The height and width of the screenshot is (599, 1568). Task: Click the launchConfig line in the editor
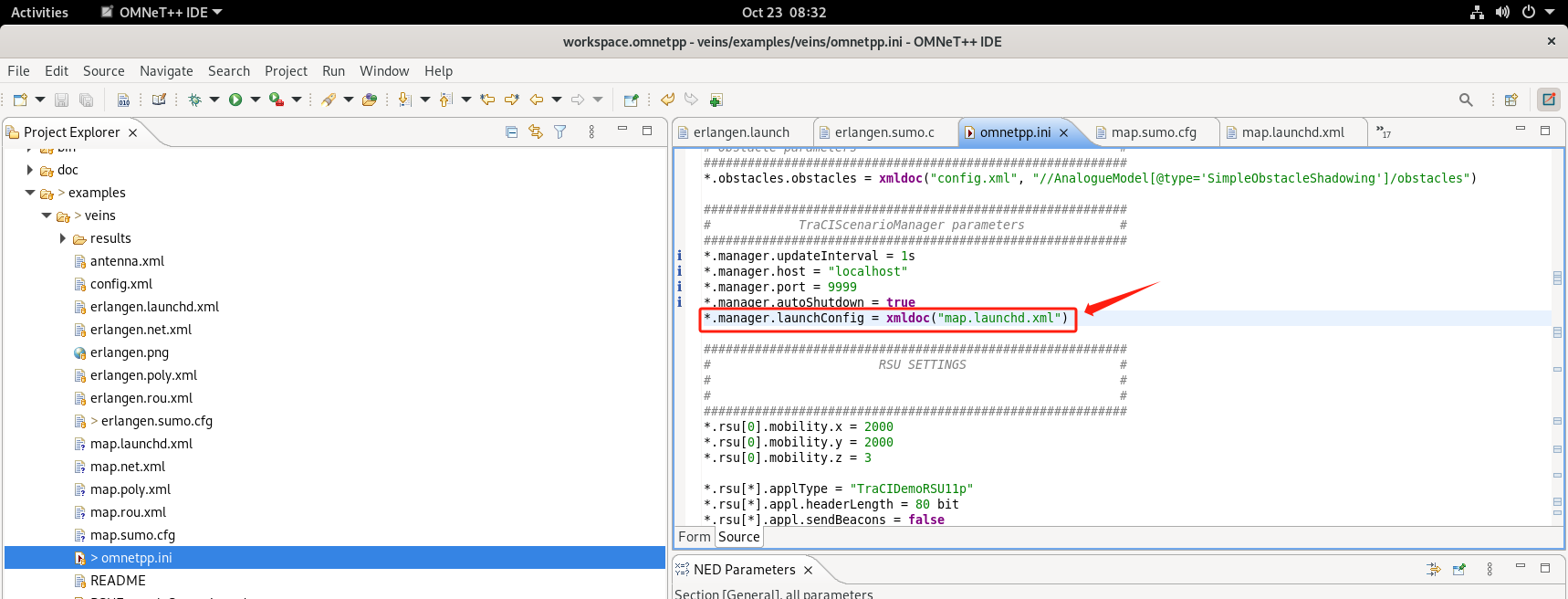885,319
